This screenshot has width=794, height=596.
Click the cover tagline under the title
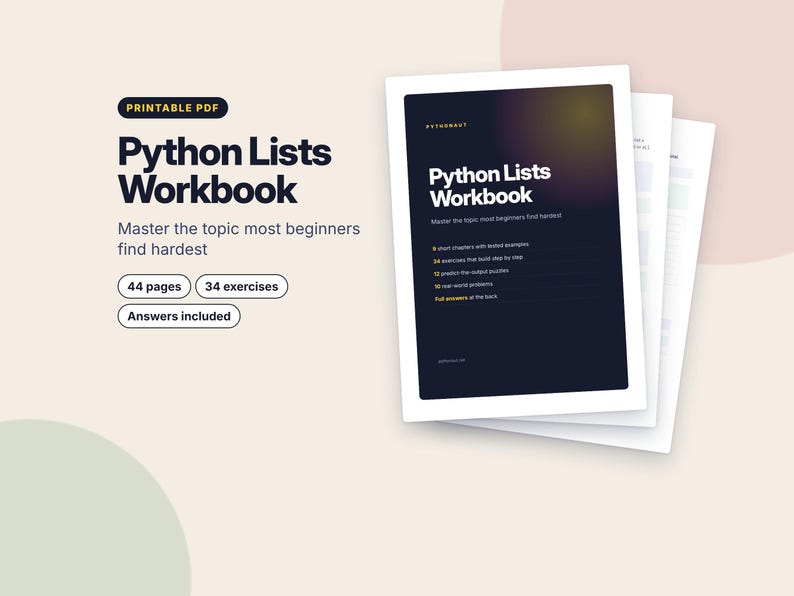(x=496, y=219)
